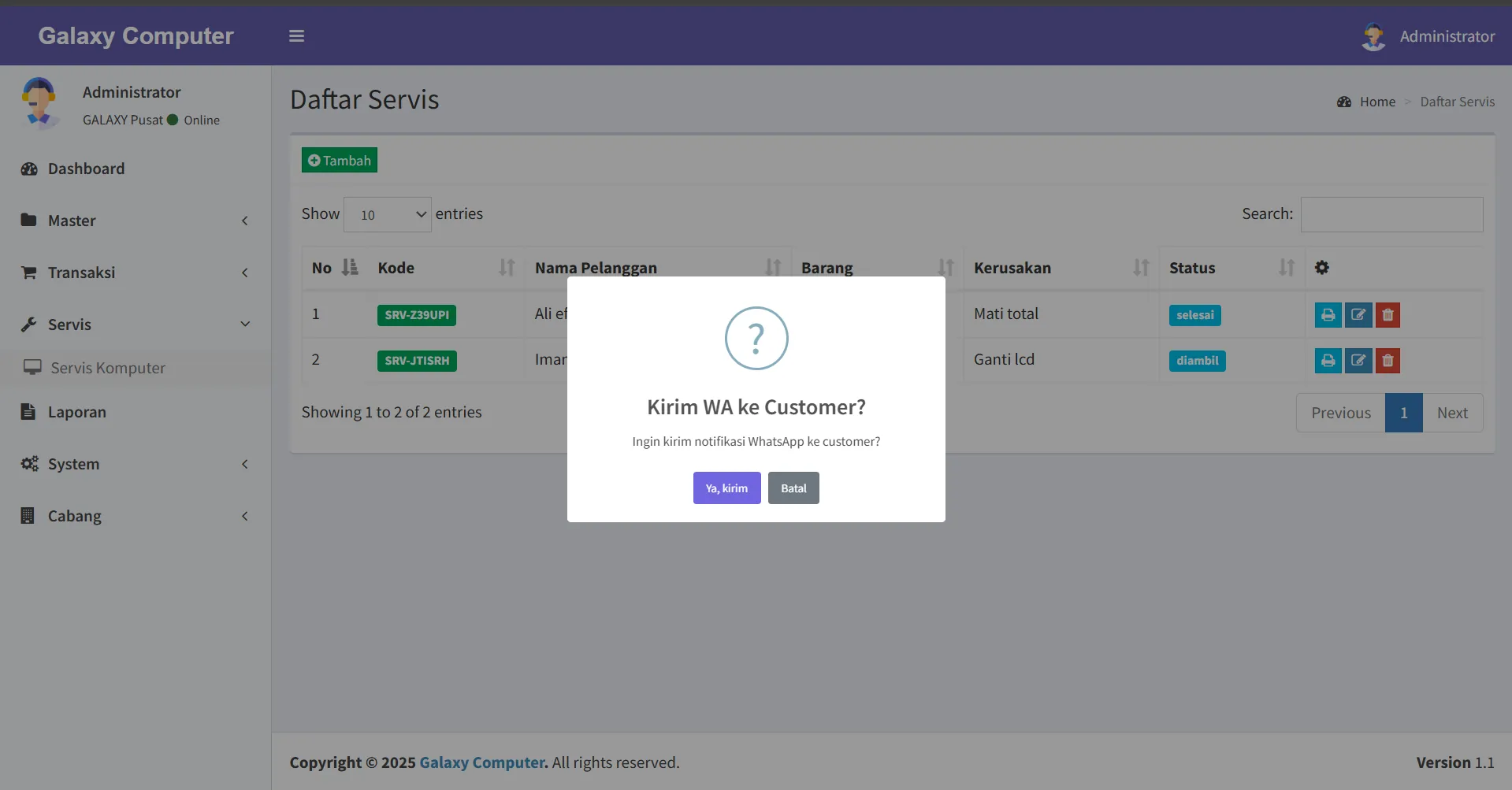Expand the Transaksi sidebar menu
The image size is (1512, 790).
pyautogui.click(x=136, y=273)
